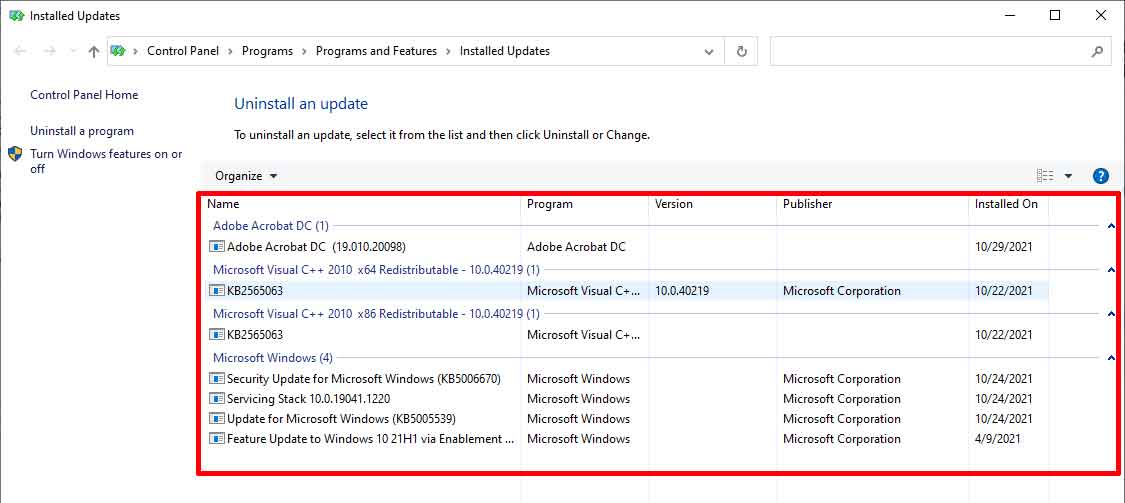Click icon of Adobe Acrobat DC update row
The width and height of the screenshot is (1125, 503).
217,247
